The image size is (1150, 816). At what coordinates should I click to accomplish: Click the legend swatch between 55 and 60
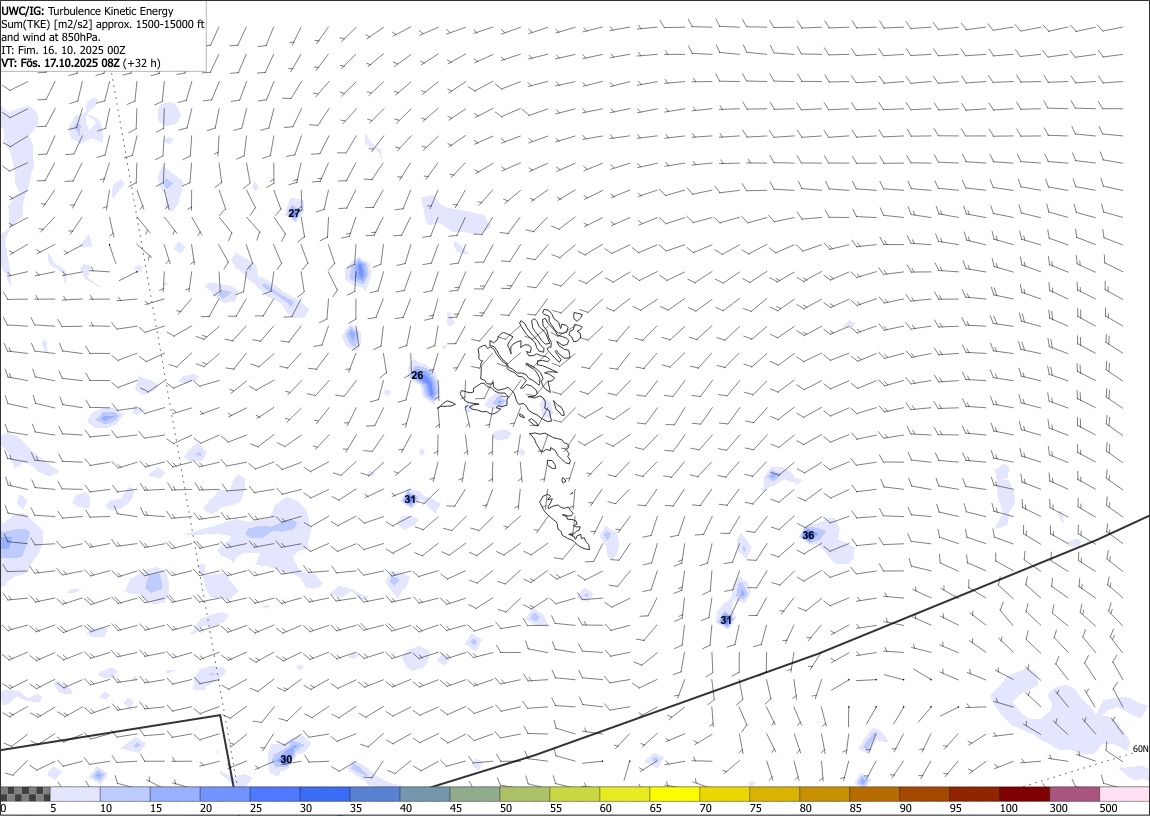pos(574,794)
